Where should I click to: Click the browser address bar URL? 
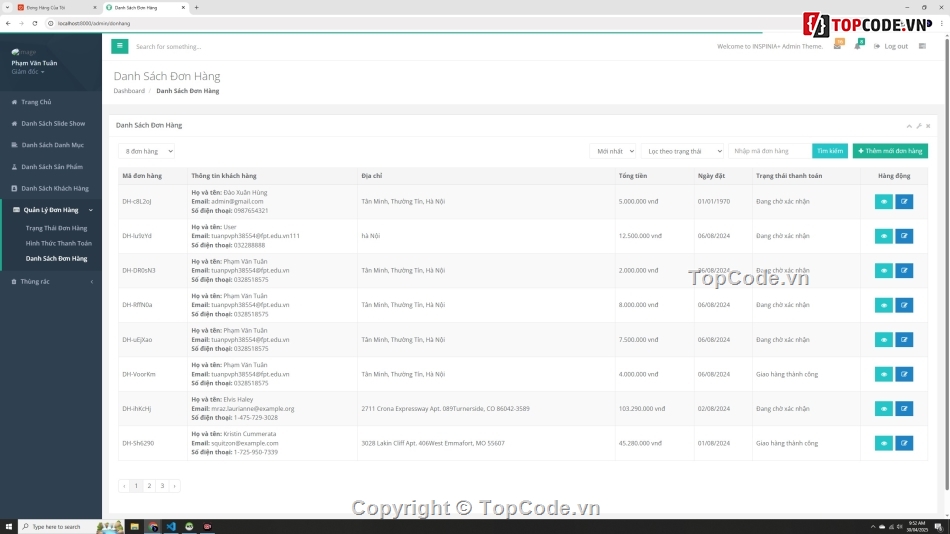94,23
